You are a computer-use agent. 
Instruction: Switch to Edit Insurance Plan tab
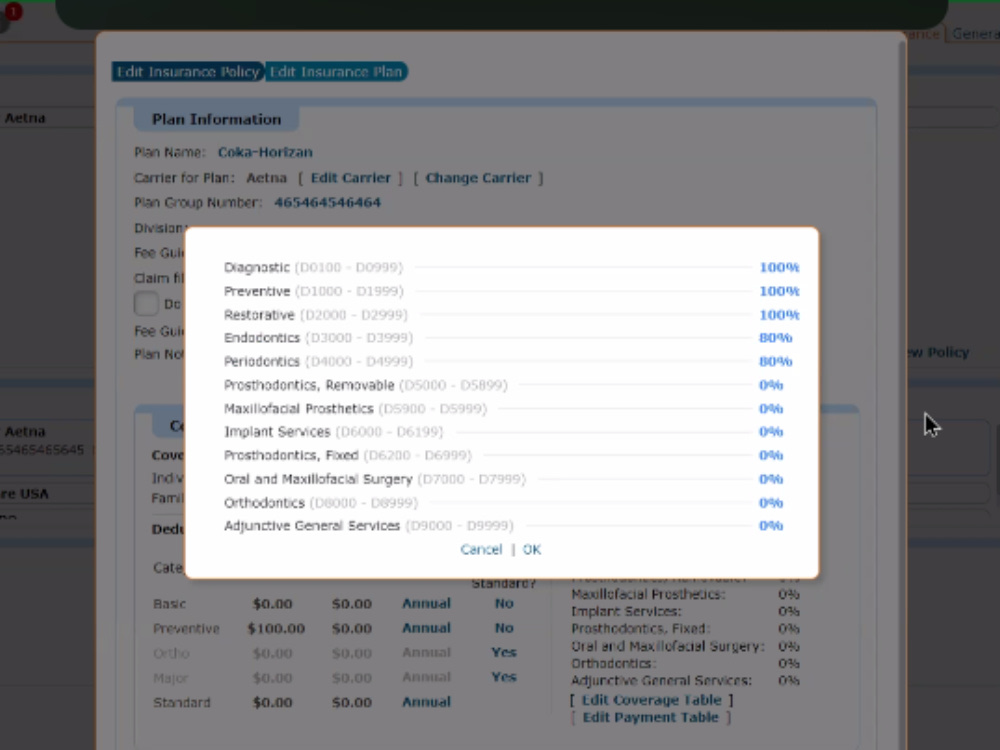(x=336, y=71)
